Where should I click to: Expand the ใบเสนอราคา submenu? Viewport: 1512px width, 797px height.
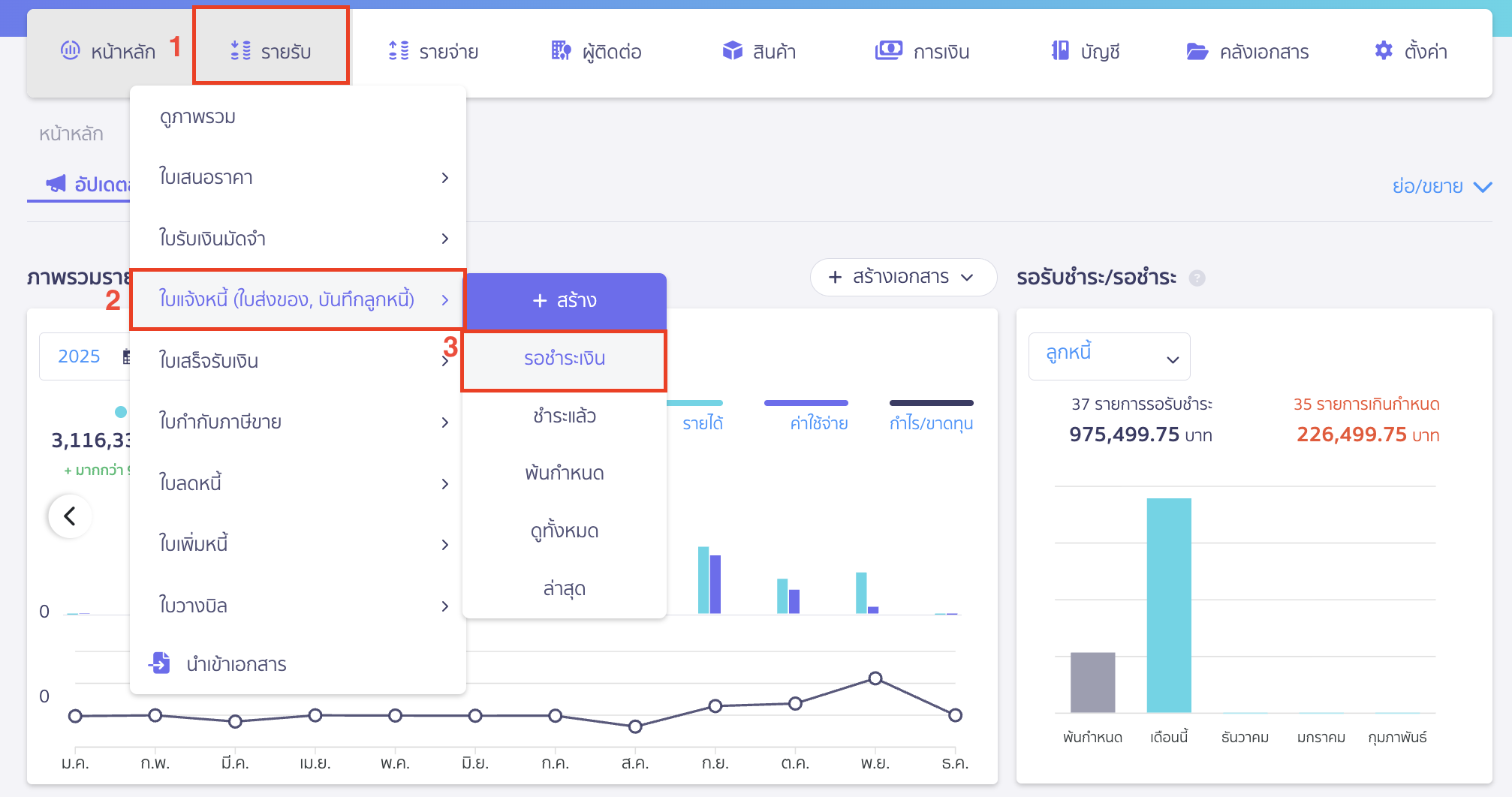click(297, 178)
